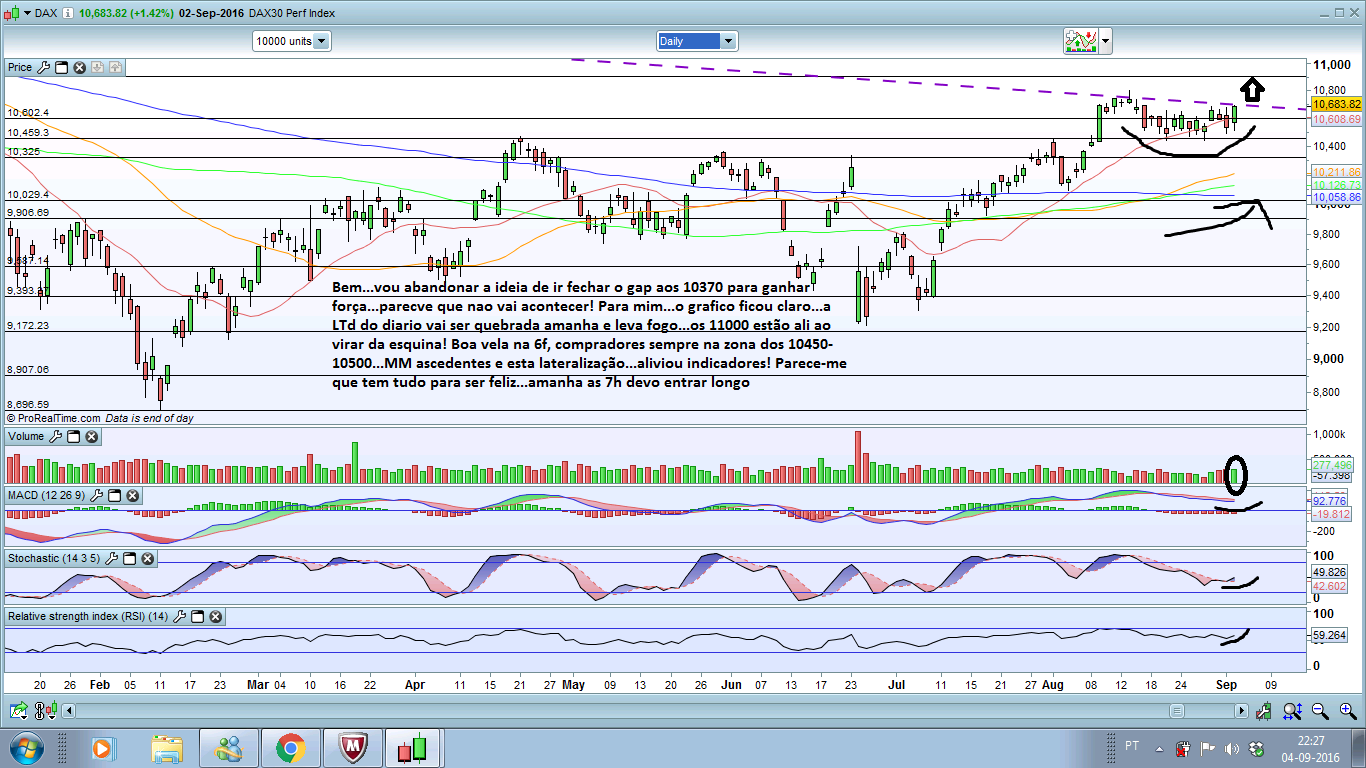Image resolution: width=1366 pixels, height=768 pixels.
Task: Open Windows Media Player from taskbar
Action: pyautogui.click(x=103, y=747)
